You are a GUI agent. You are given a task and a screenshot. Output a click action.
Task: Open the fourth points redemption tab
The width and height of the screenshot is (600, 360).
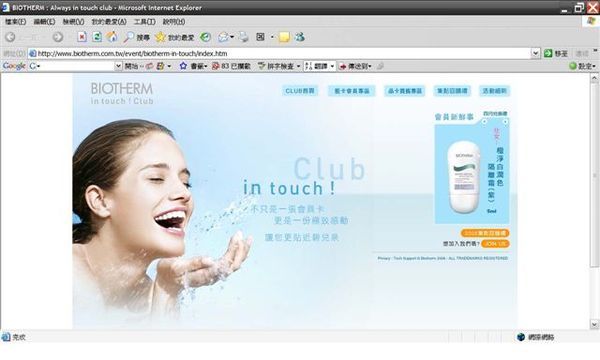tap(452, 91)
